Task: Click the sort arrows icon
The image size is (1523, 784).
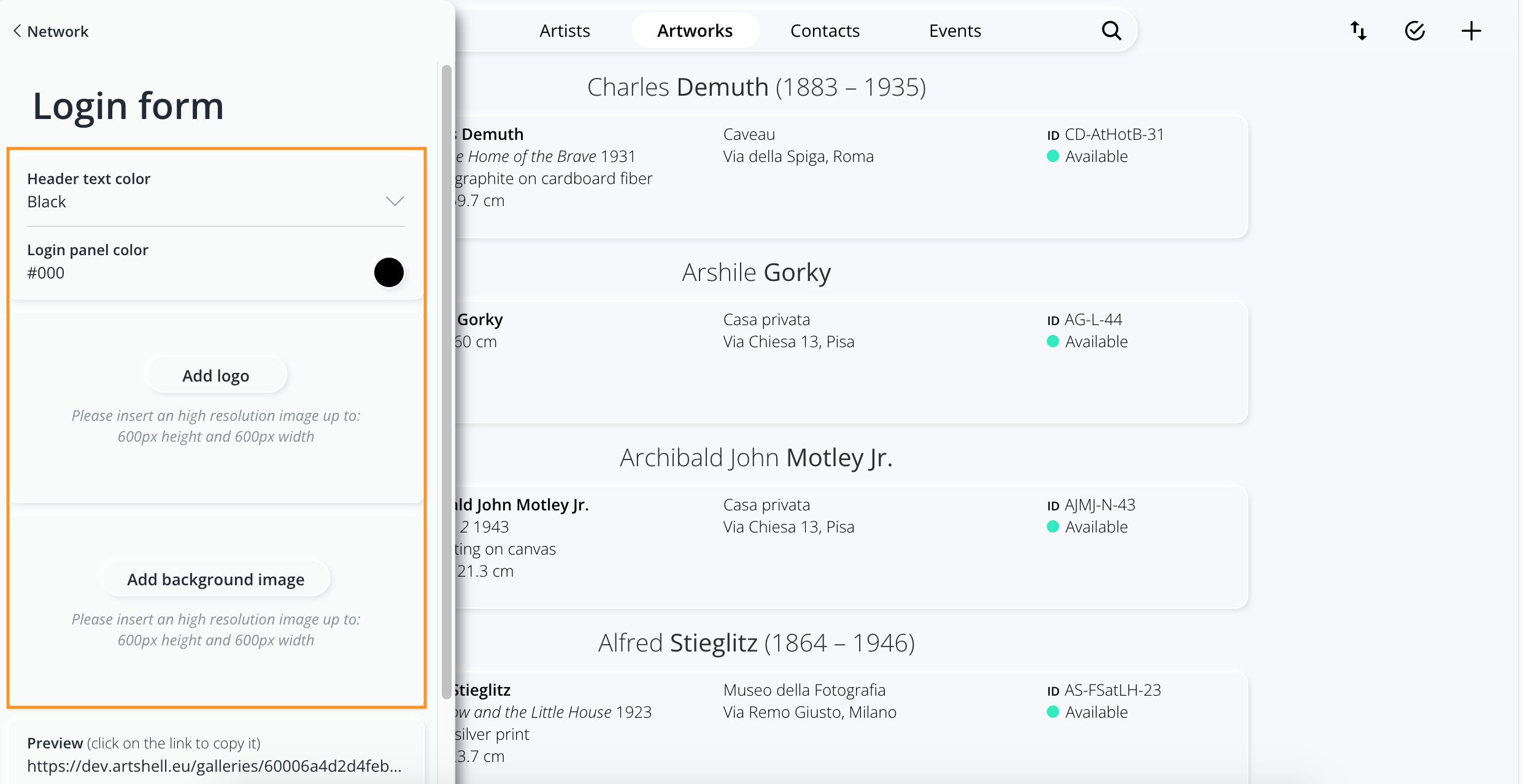Action: pyautogui.click(x=1359, y=31)
